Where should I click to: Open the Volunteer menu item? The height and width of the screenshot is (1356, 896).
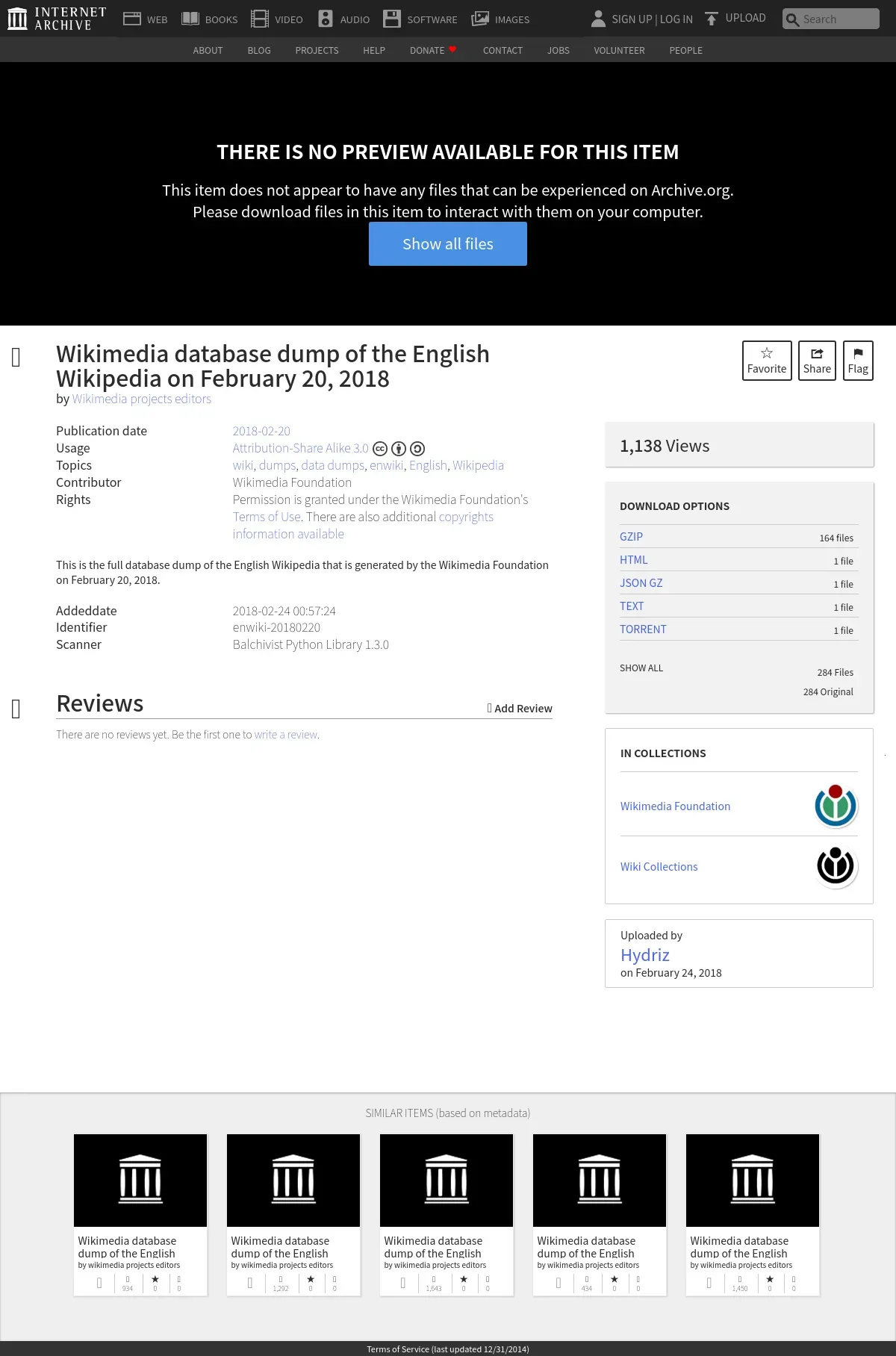(x=619, y=50)
